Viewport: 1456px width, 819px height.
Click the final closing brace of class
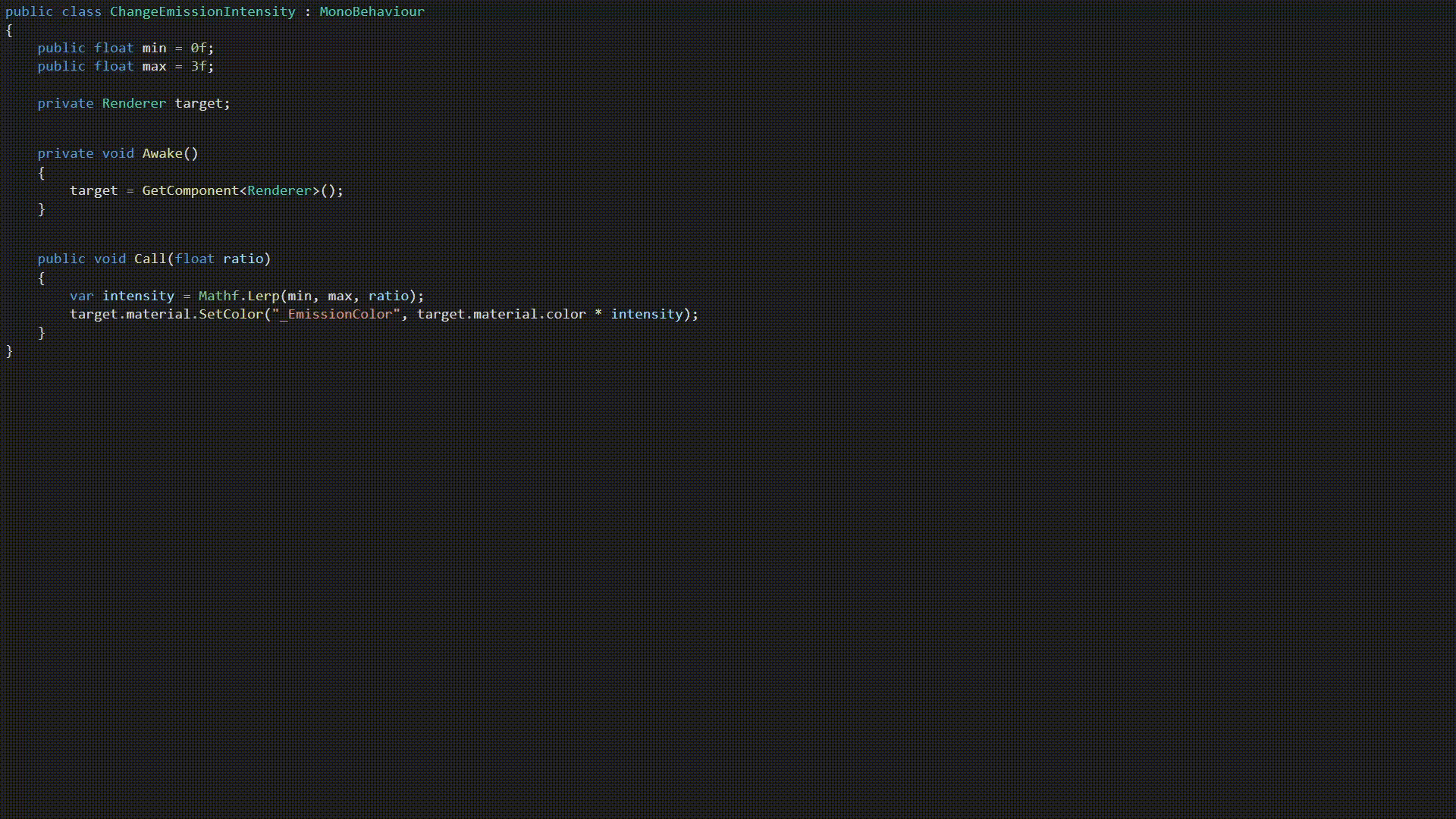(9, 351)
